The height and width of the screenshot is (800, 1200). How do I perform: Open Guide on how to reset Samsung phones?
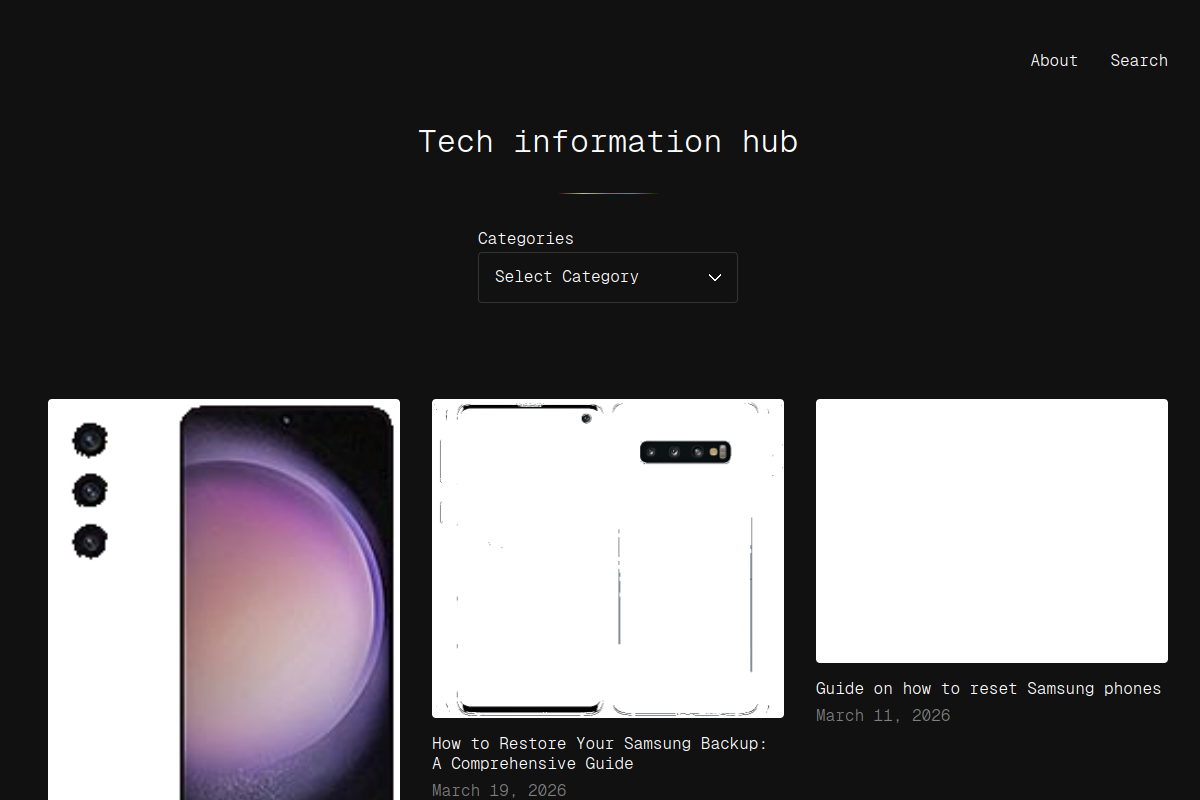pos(989,689)
